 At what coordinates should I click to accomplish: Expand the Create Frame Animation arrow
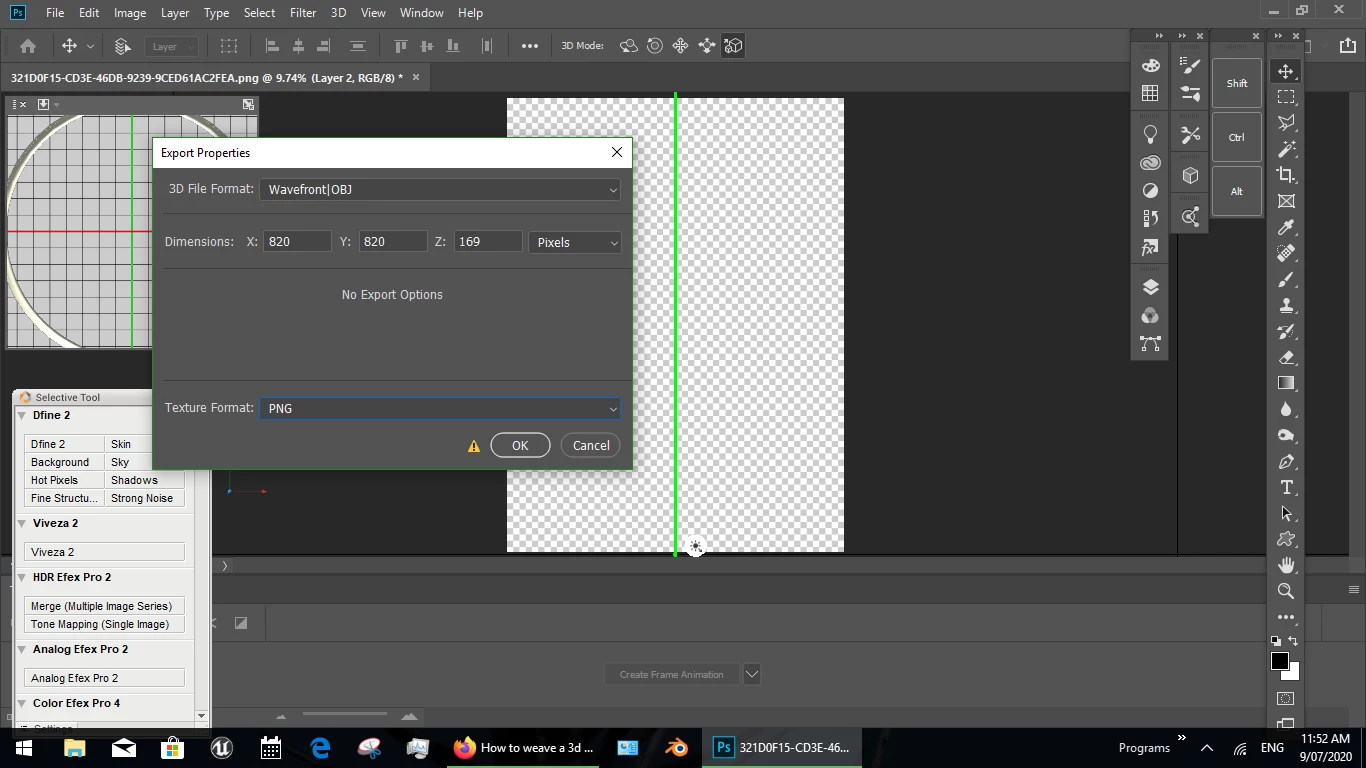tap(752, 674)
